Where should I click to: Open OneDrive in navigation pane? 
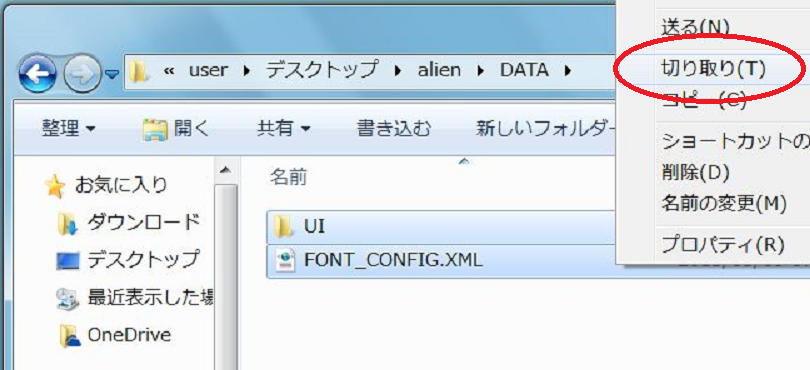129,335
